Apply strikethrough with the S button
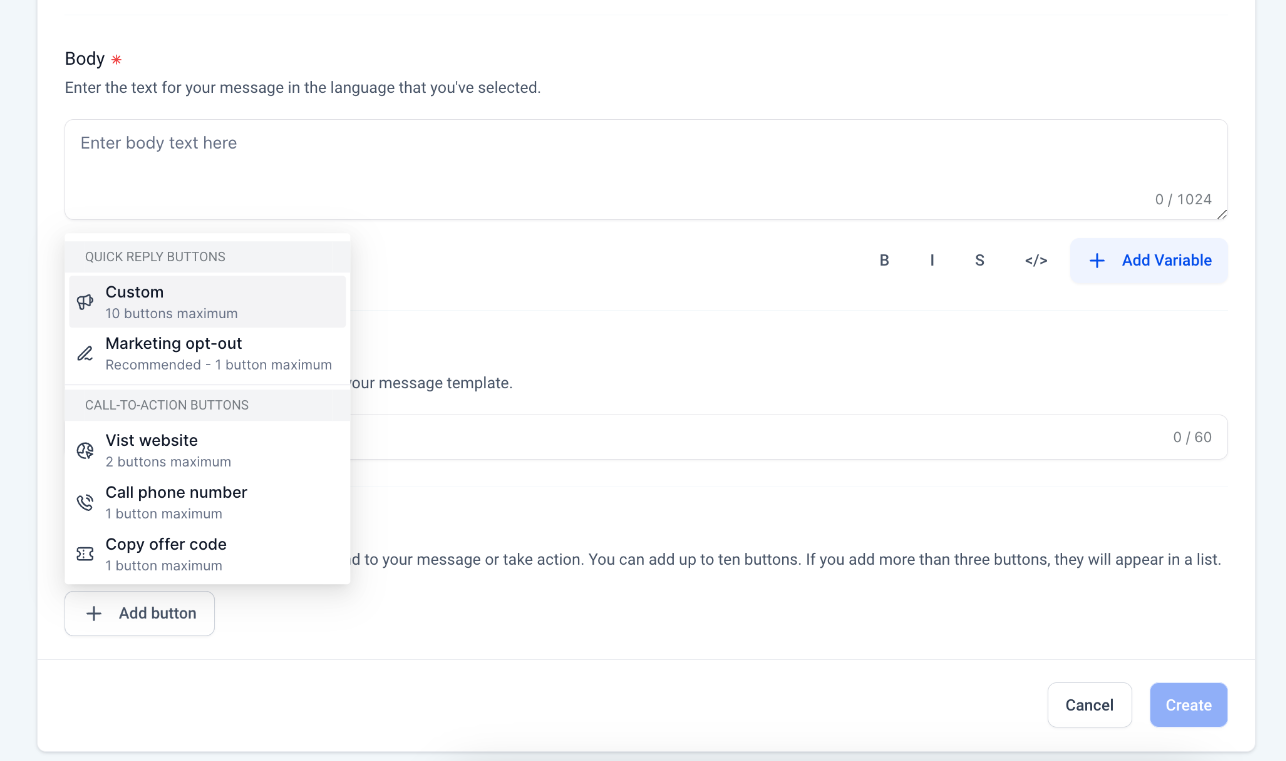This screenshot has height=761, width=1286. click(980, 261)
